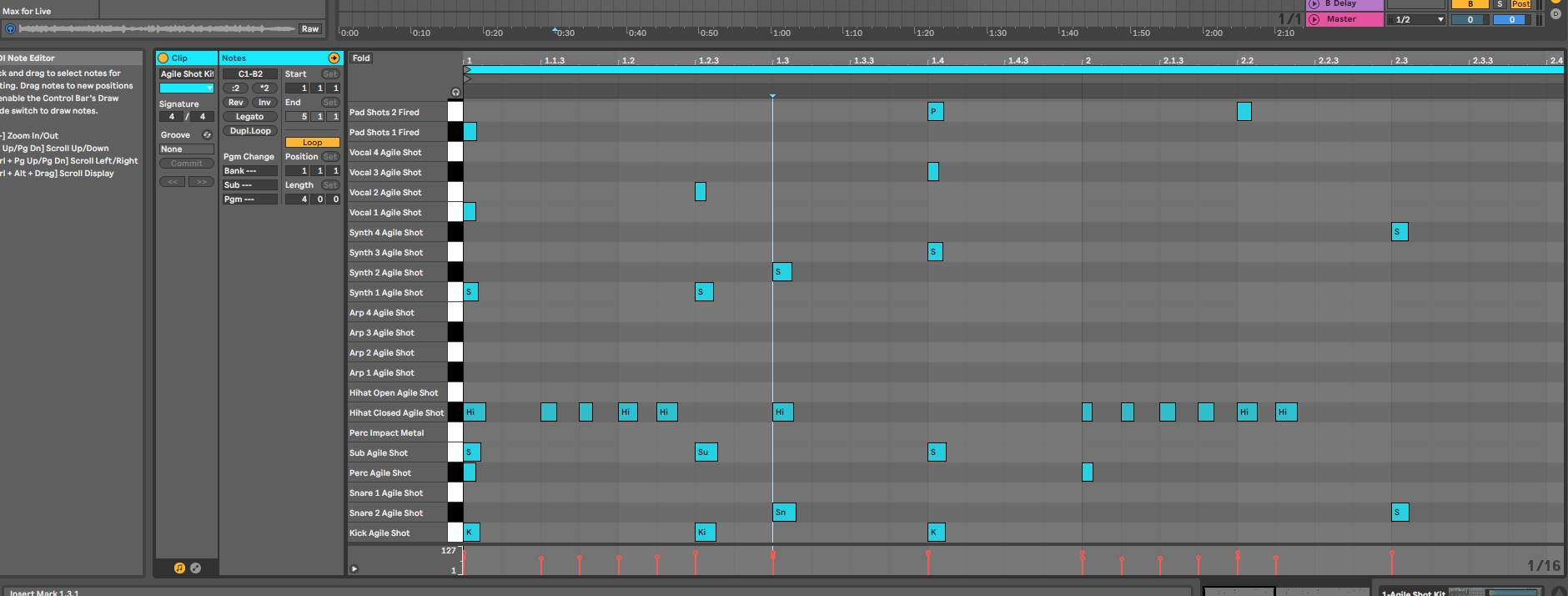Click the Set button beside End
1568x596 pixels.
click(330, 103)
